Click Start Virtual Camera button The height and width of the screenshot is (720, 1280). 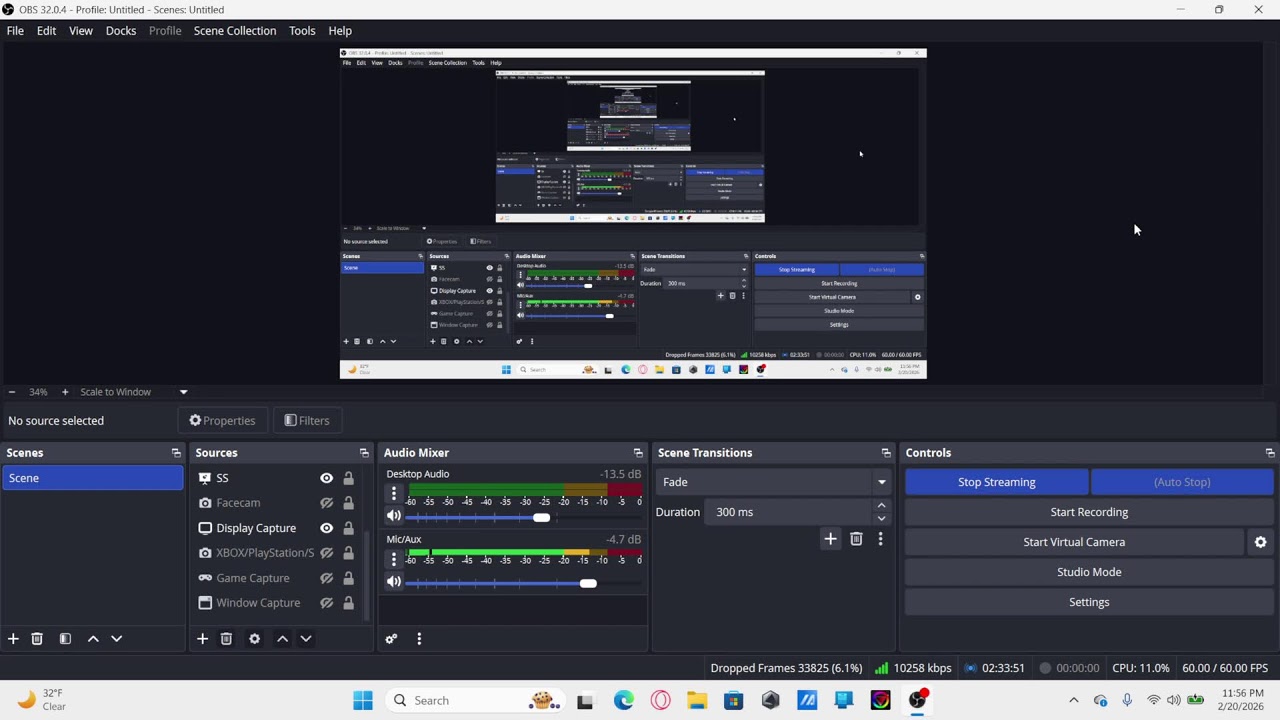(1074, 542)
